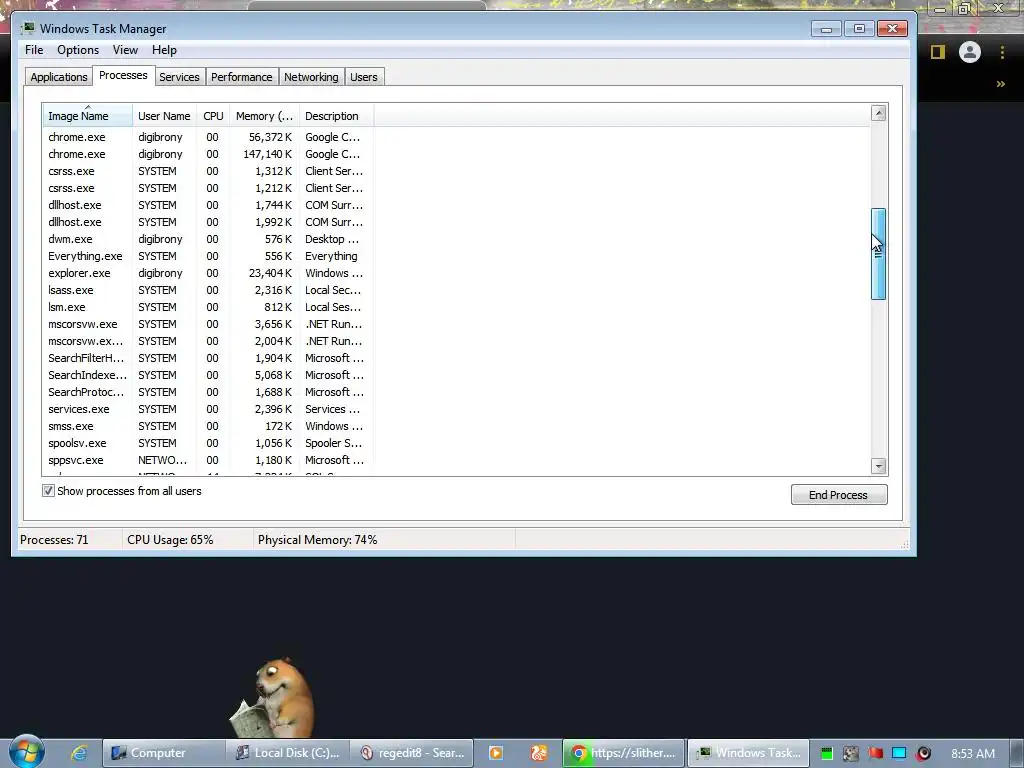Select the chrome.exe 56,372 K row
This screenshot has height=768, width=1024.
pyautogui.click(x=208, y=137)
